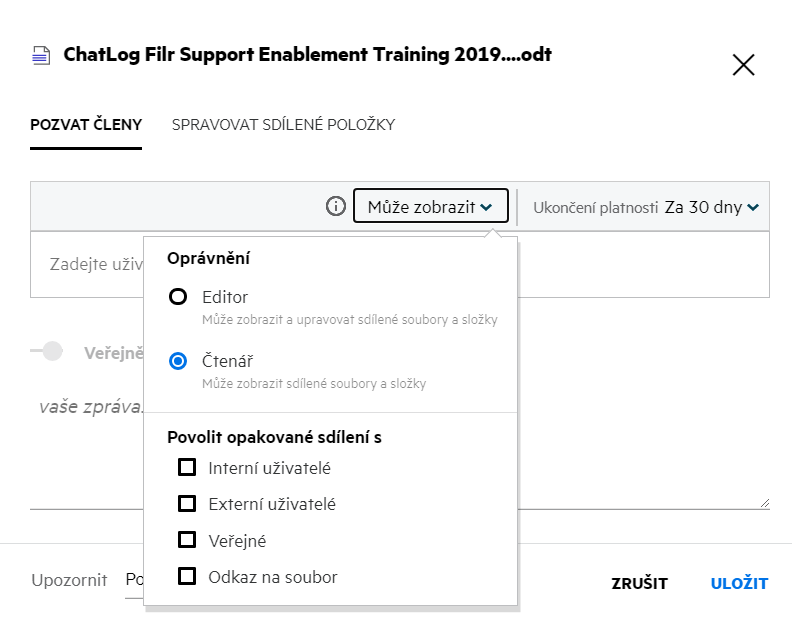Toggle the Veřejně share switch
This screenshot has width=792, height=622.
(47, 352)
